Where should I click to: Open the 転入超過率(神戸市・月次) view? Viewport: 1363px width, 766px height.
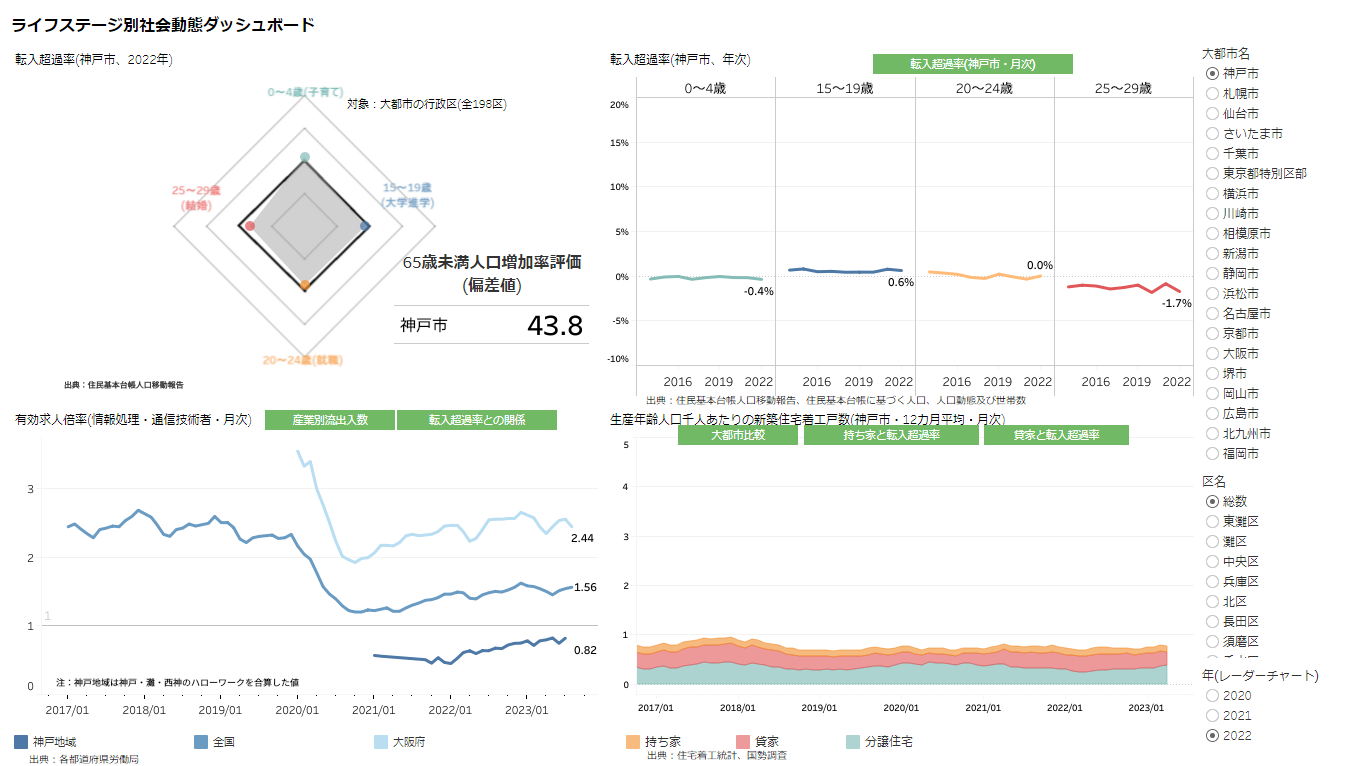[x=972, y=64]
